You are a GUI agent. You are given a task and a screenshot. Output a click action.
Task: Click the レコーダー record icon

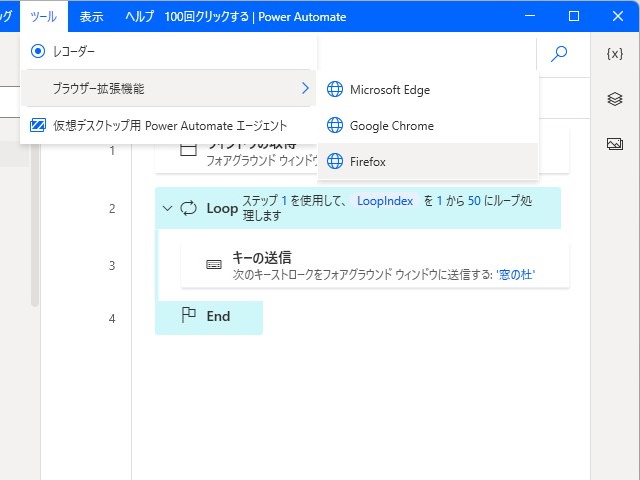38,51
